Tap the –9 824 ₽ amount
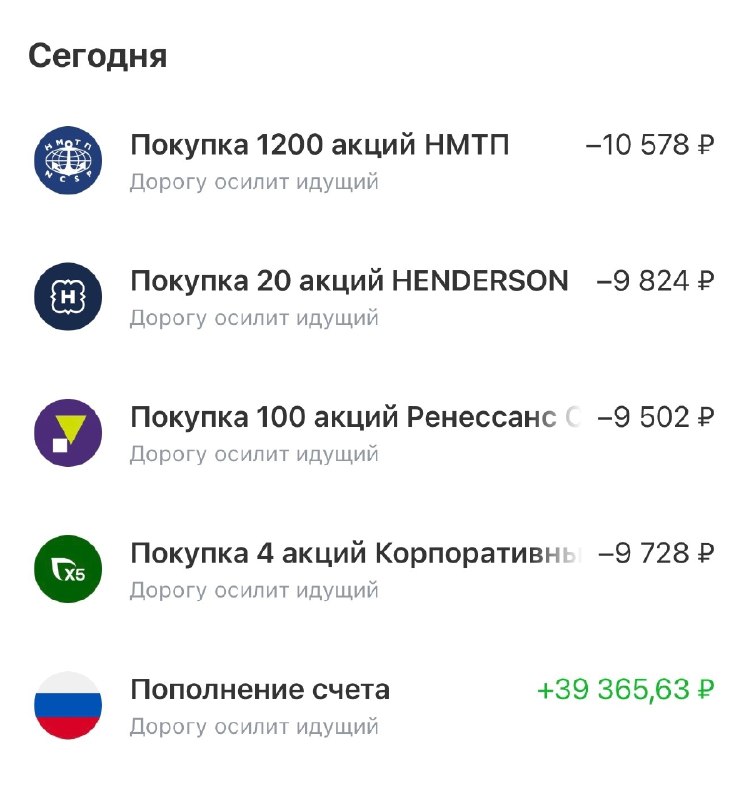Screen dimensions: 749x800 tap(655, 282)
